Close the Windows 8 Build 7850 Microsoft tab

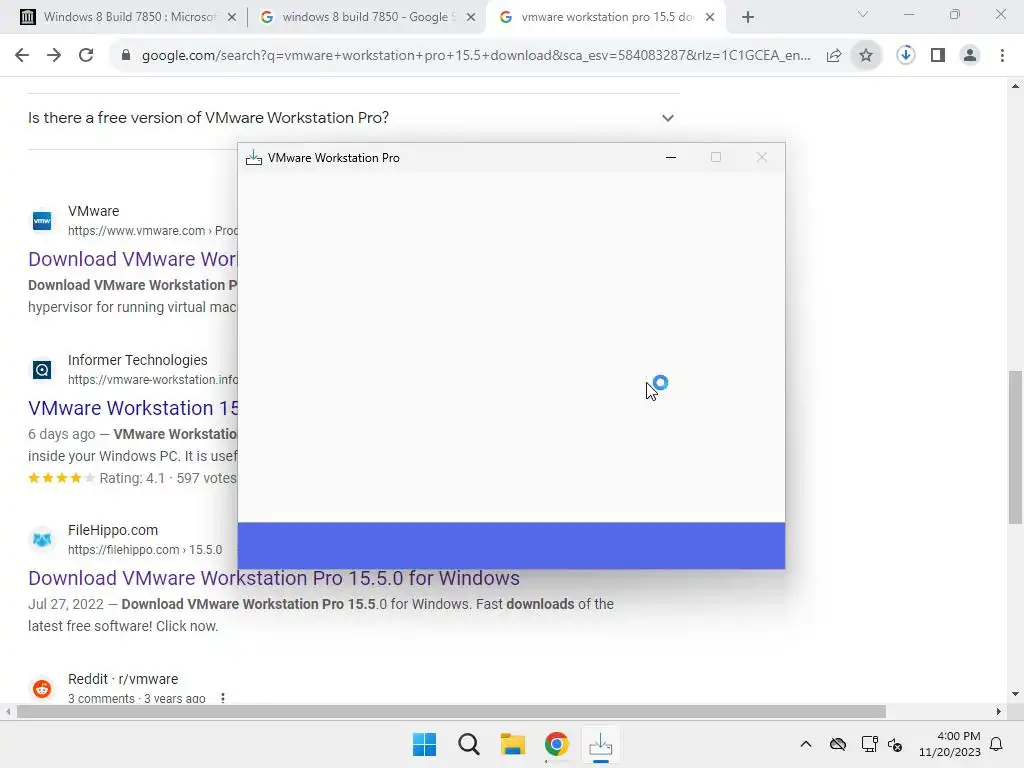(232, 18)
